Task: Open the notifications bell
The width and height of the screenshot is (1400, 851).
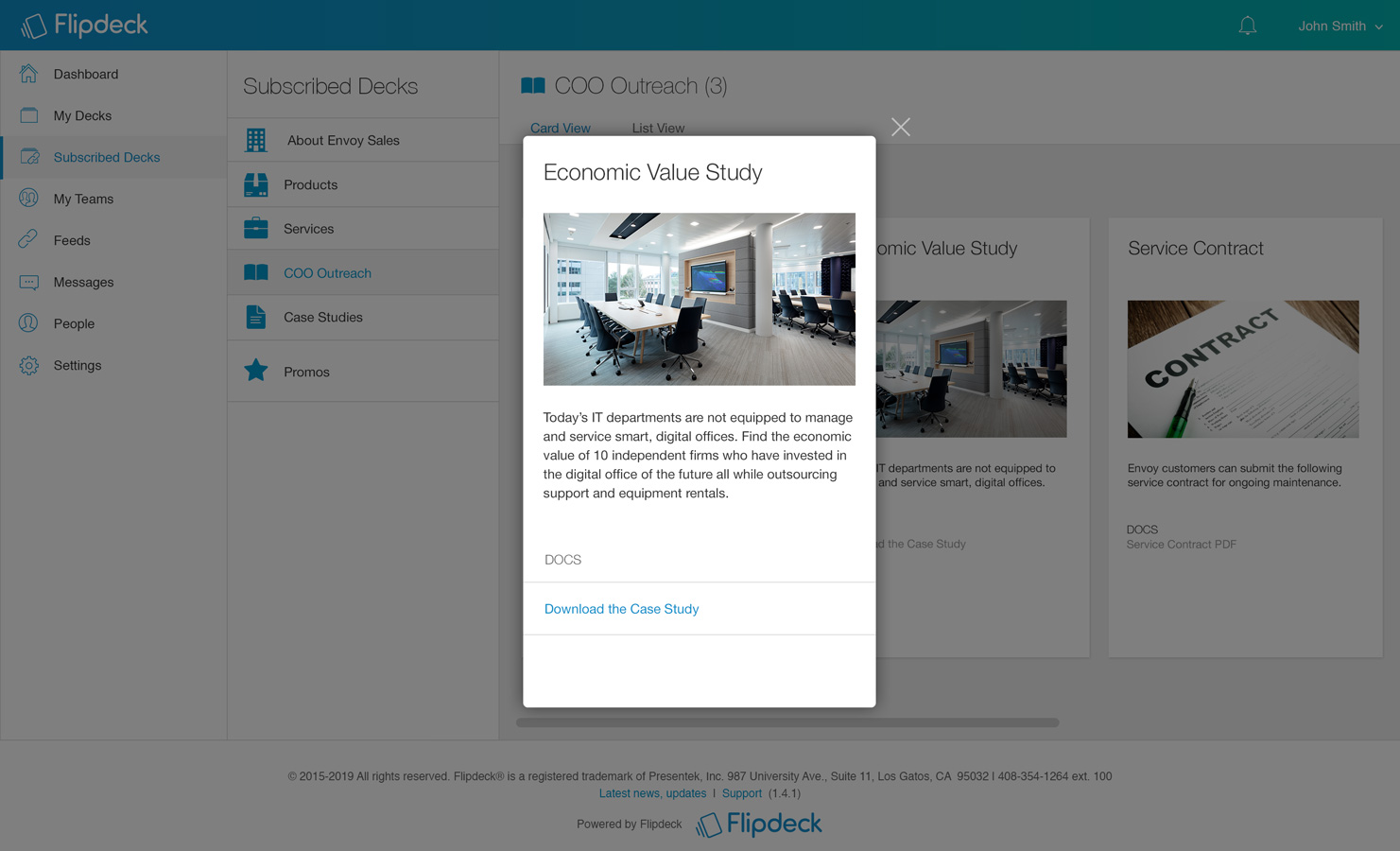Action: (x=1248, y=26)
